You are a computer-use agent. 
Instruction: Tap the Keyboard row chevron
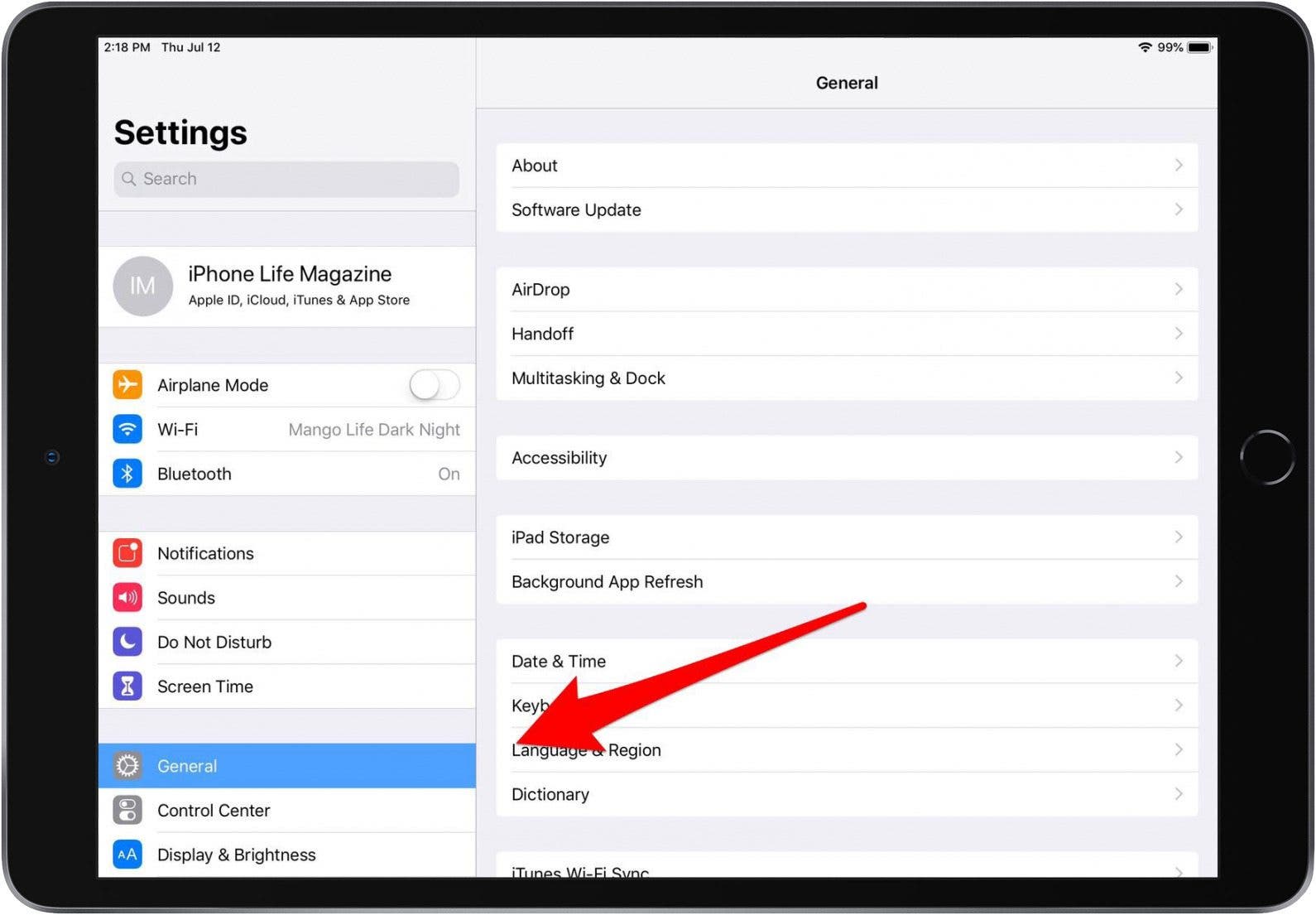[1179, 706]
